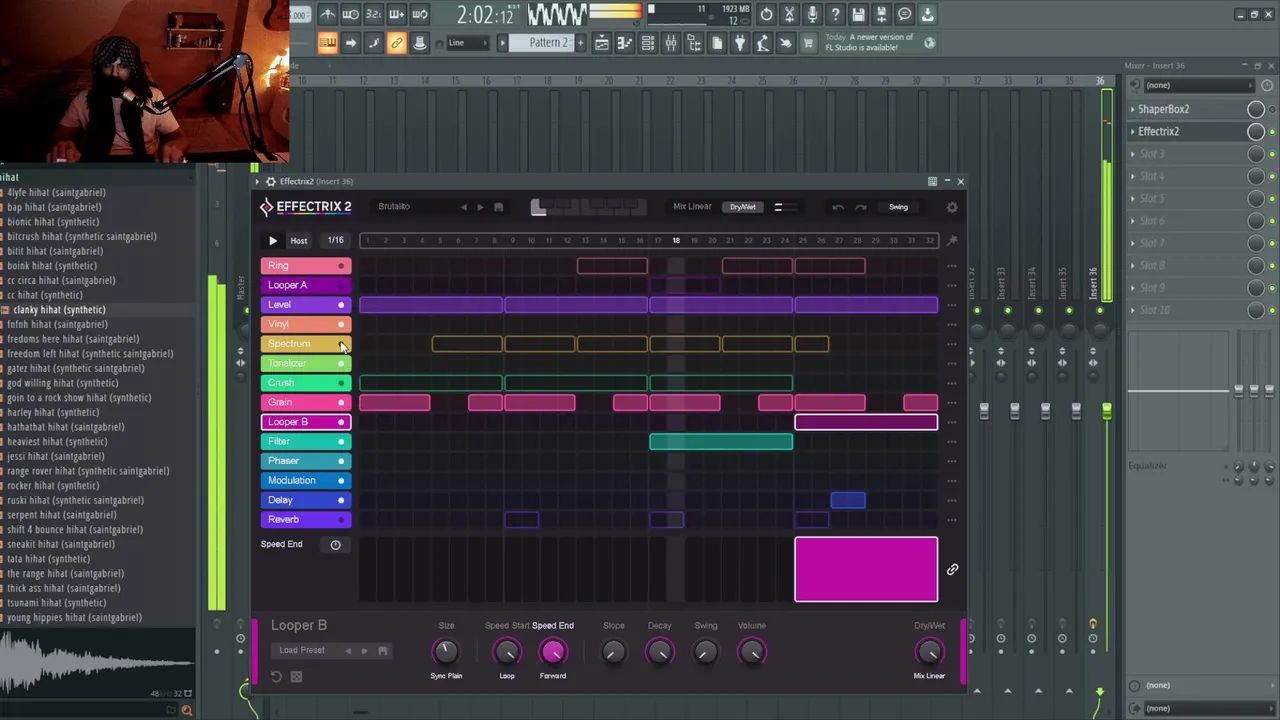Click the shopping cart icon
1280x720 pixels.
tap(808, 43)
